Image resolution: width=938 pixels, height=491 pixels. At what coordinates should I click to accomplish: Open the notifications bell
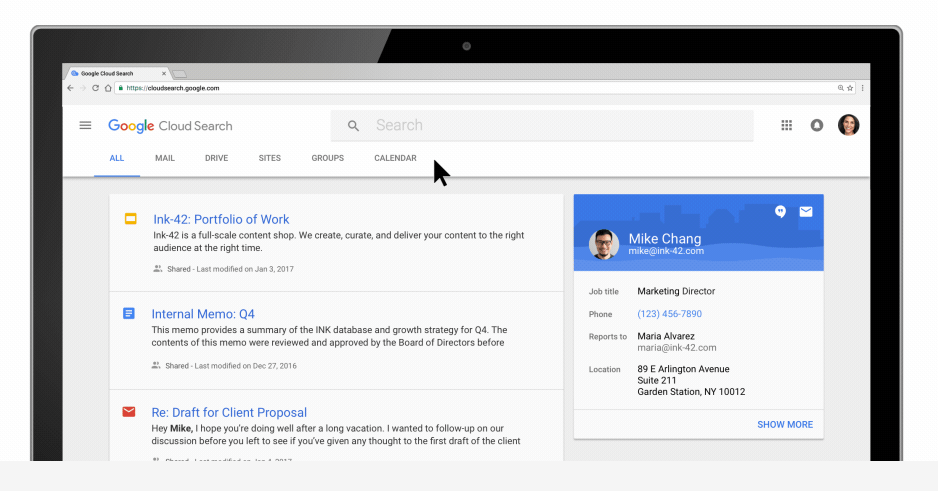pyautogui.click(x=817, y=126)
